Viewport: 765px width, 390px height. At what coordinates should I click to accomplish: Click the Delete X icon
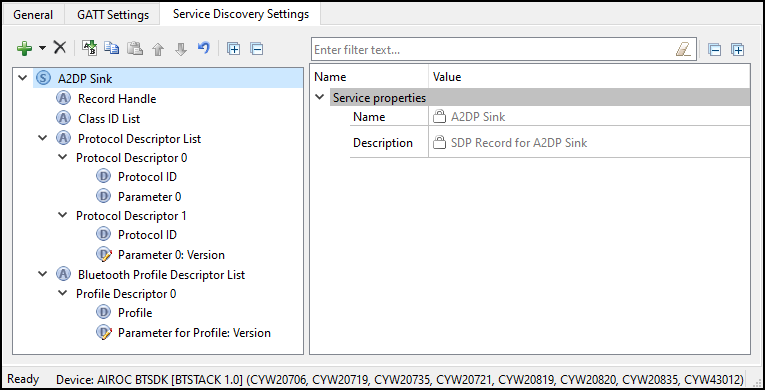coord(60,47)
